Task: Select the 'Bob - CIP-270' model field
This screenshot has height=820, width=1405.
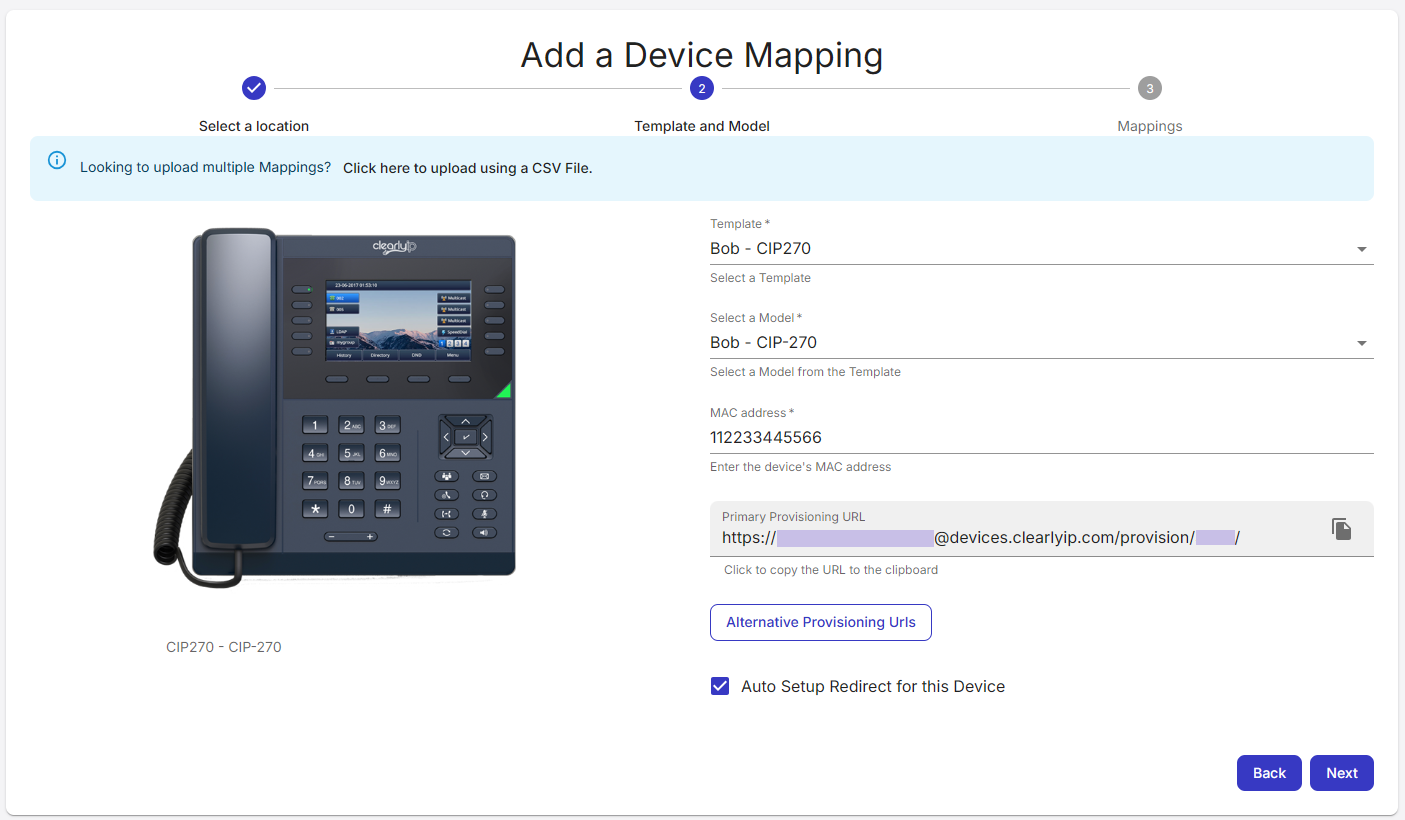Action: point(1042,343)
